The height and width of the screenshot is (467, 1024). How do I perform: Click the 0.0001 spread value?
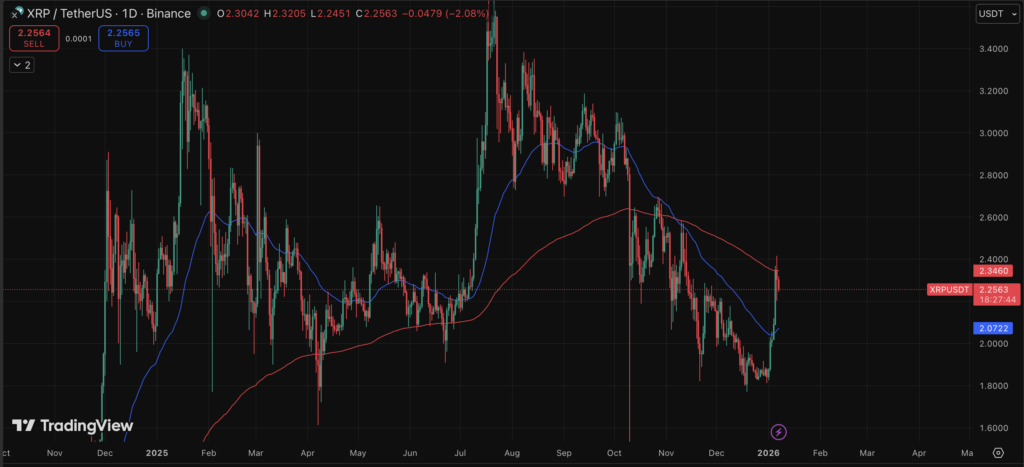click(77, 39)
